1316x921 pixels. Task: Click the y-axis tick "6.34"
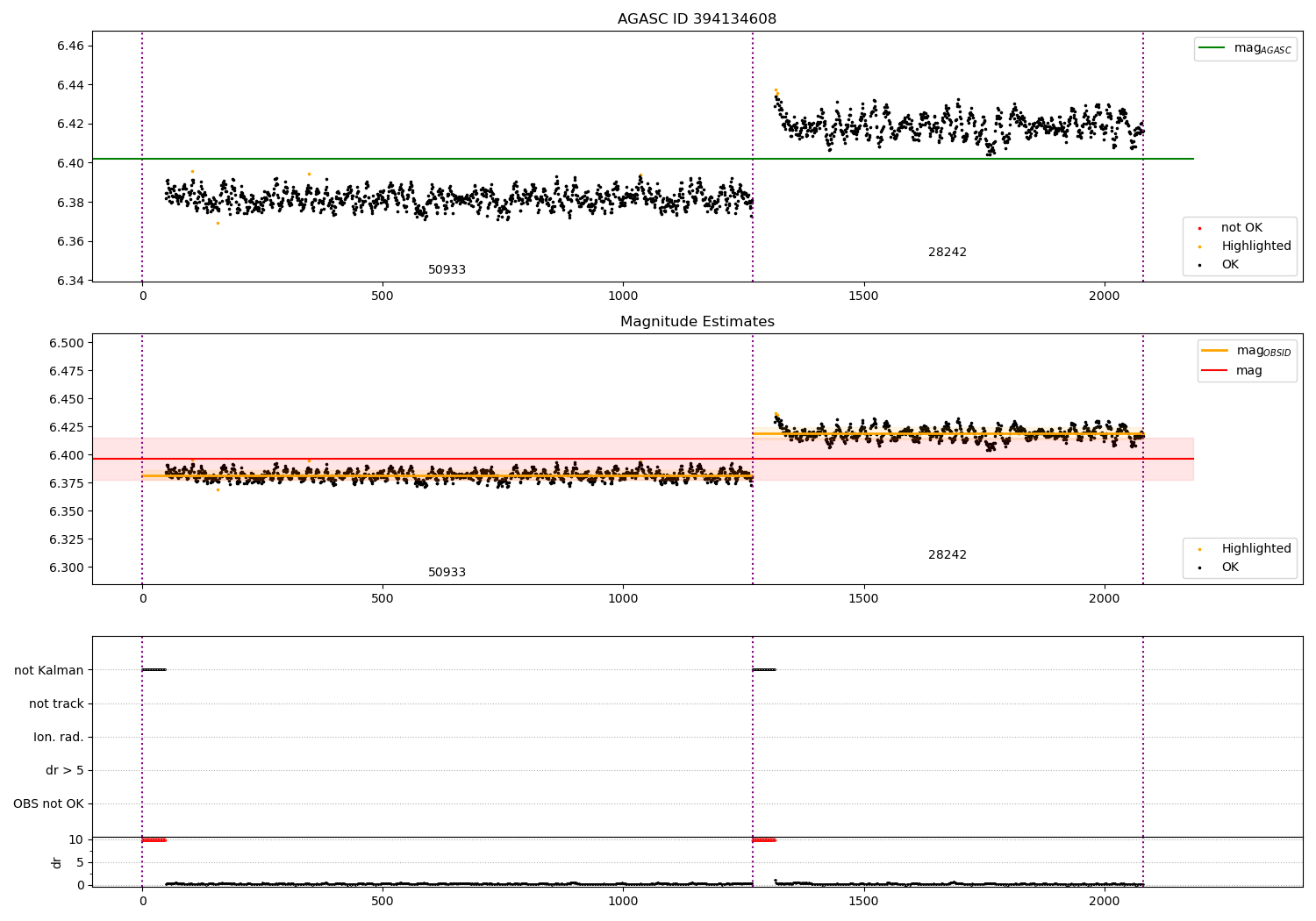pos(71,281)
